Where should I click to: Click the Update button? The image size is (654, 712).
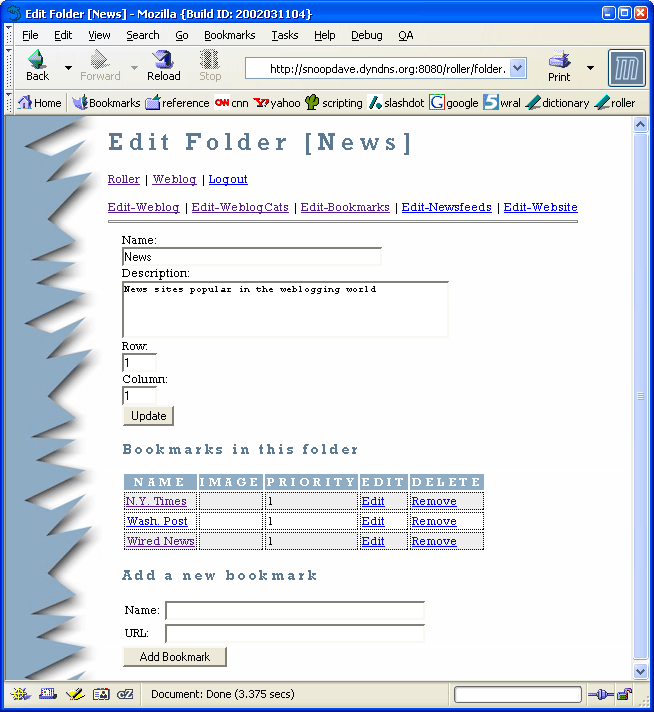click(148, 416)
